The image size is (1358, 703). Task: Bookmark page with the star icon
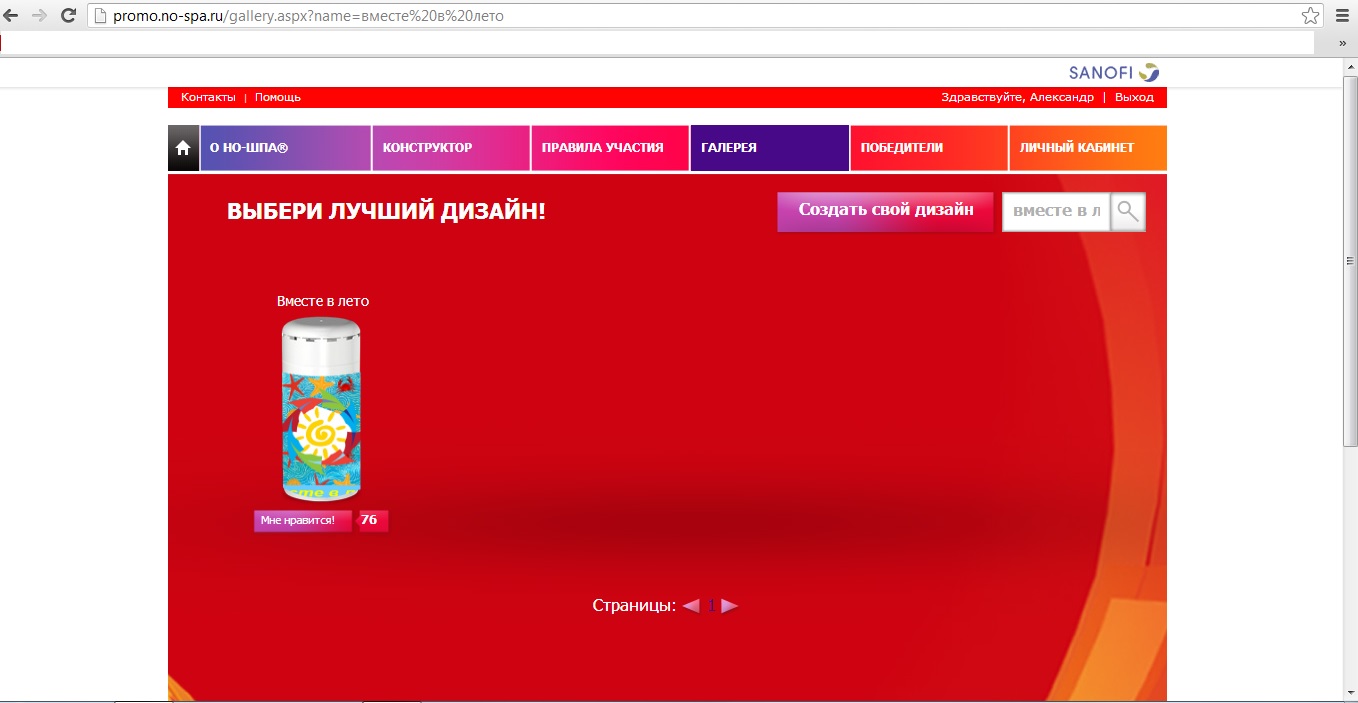click(x=1310, y=15)
